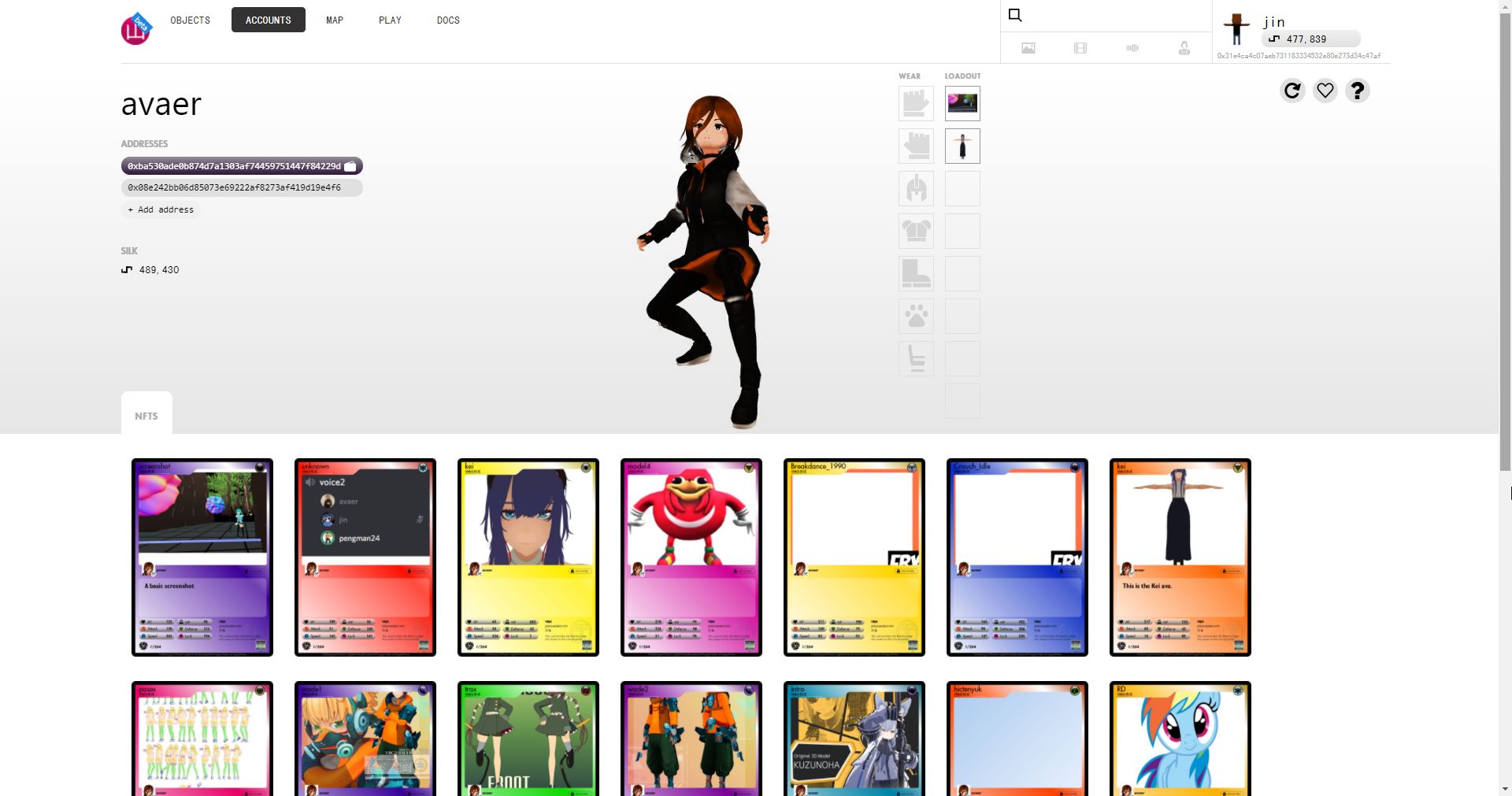Click the avatar refresh button
This screenshot has height=796, width=1512.
1292,91
